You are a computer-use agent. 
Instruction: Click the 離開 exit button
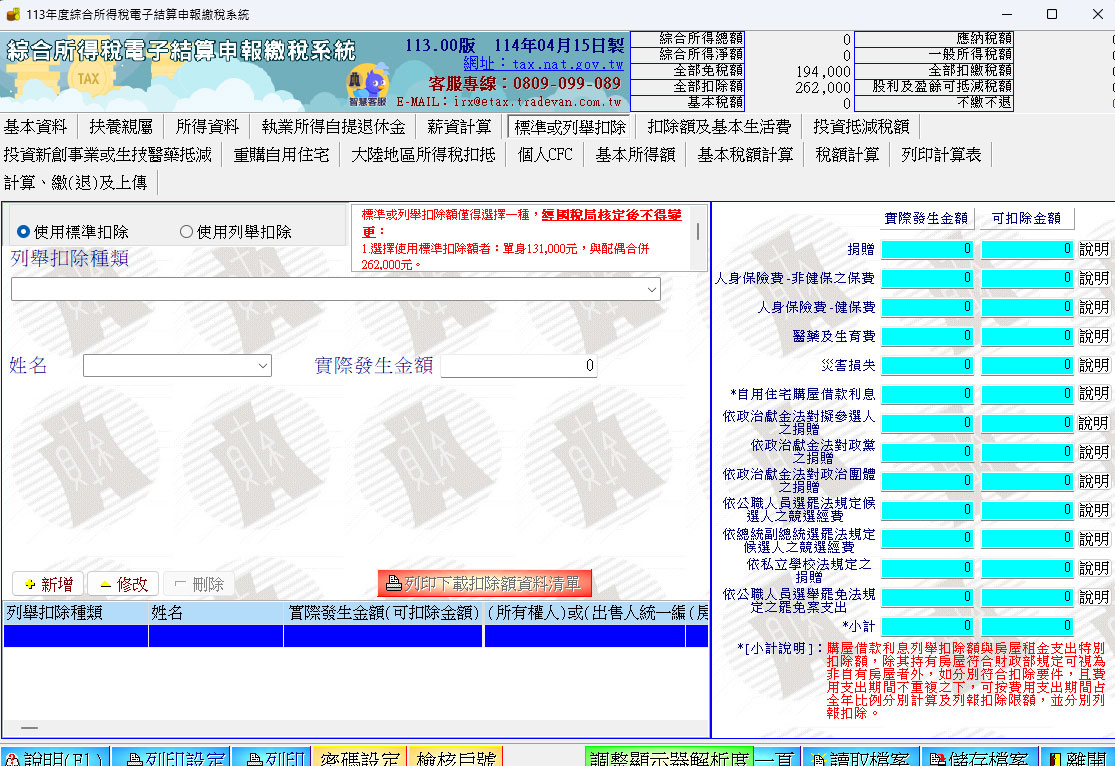click(x=1077, y=757)
